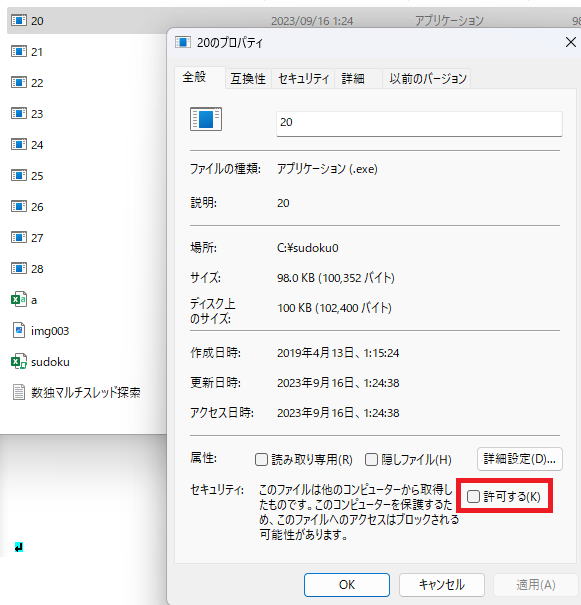Select the application icon for file 27
Screen dimensions: 581x605
pyautogui.click(x=19, y=237)
